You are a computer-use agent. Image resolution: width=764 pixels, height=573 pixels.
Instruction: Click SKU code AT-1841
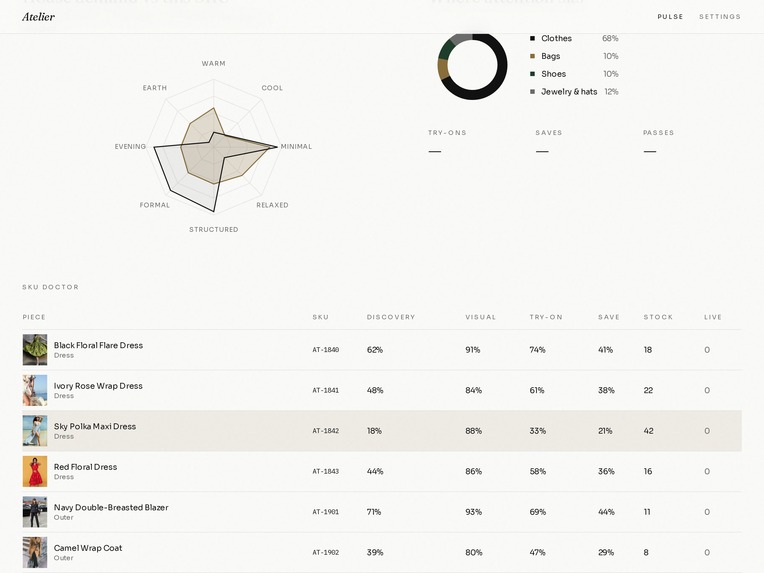[x=325, y=390]
